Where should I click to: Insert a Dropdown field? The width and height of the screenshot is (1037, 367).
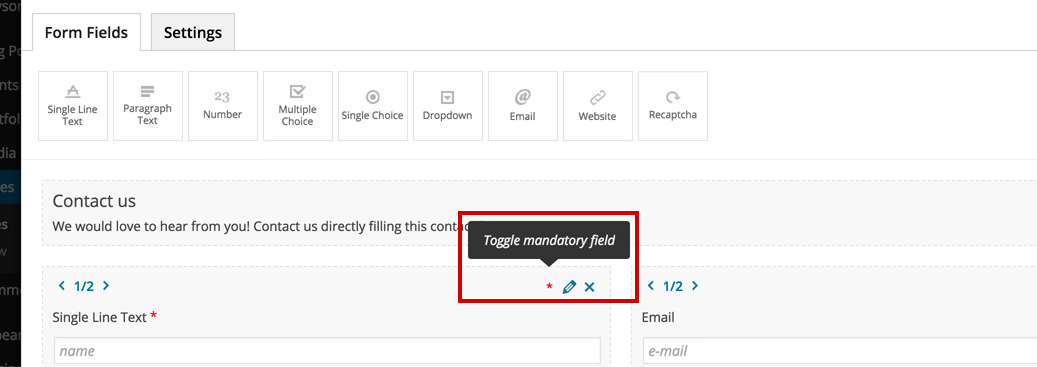pos(448,106)
